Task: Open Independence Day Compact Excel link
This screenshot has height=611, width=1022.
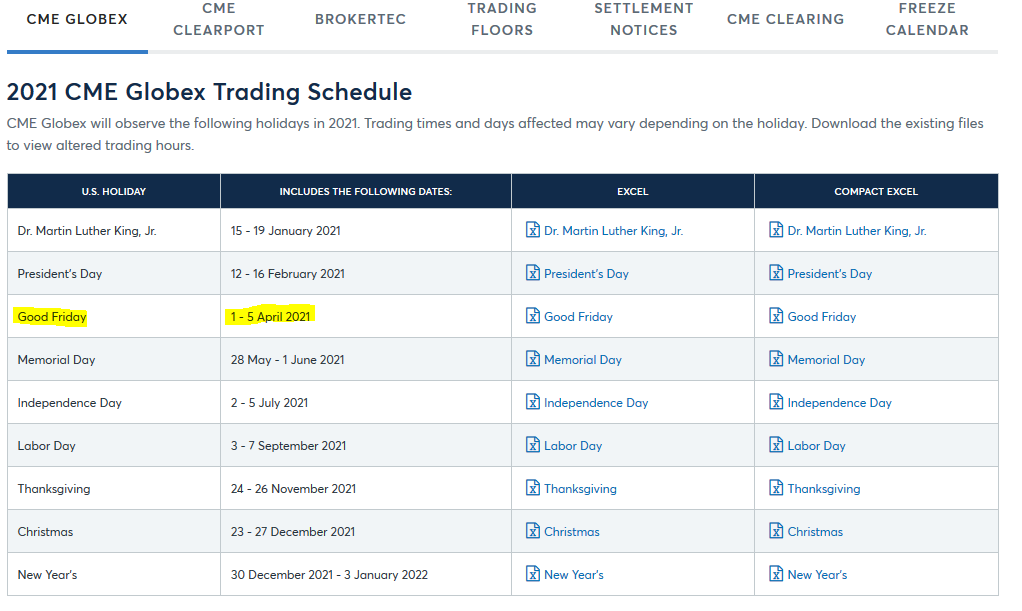Action: [840, 403]
